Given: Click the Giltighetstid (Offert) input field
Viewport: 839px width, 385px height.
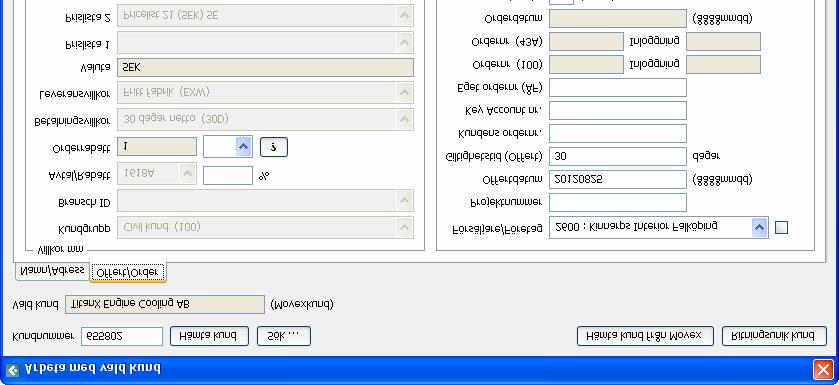Looking at the screenshot, I should [x=617, y=157].
